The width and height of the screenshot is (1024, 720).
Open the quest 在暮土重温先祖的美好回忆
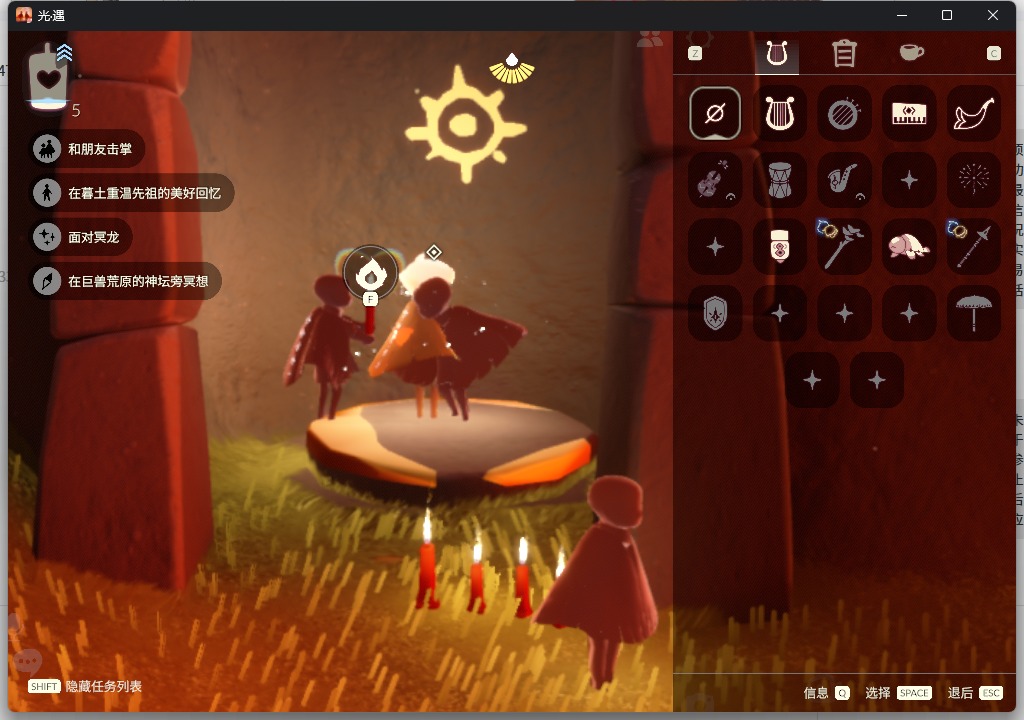[132, 193]
